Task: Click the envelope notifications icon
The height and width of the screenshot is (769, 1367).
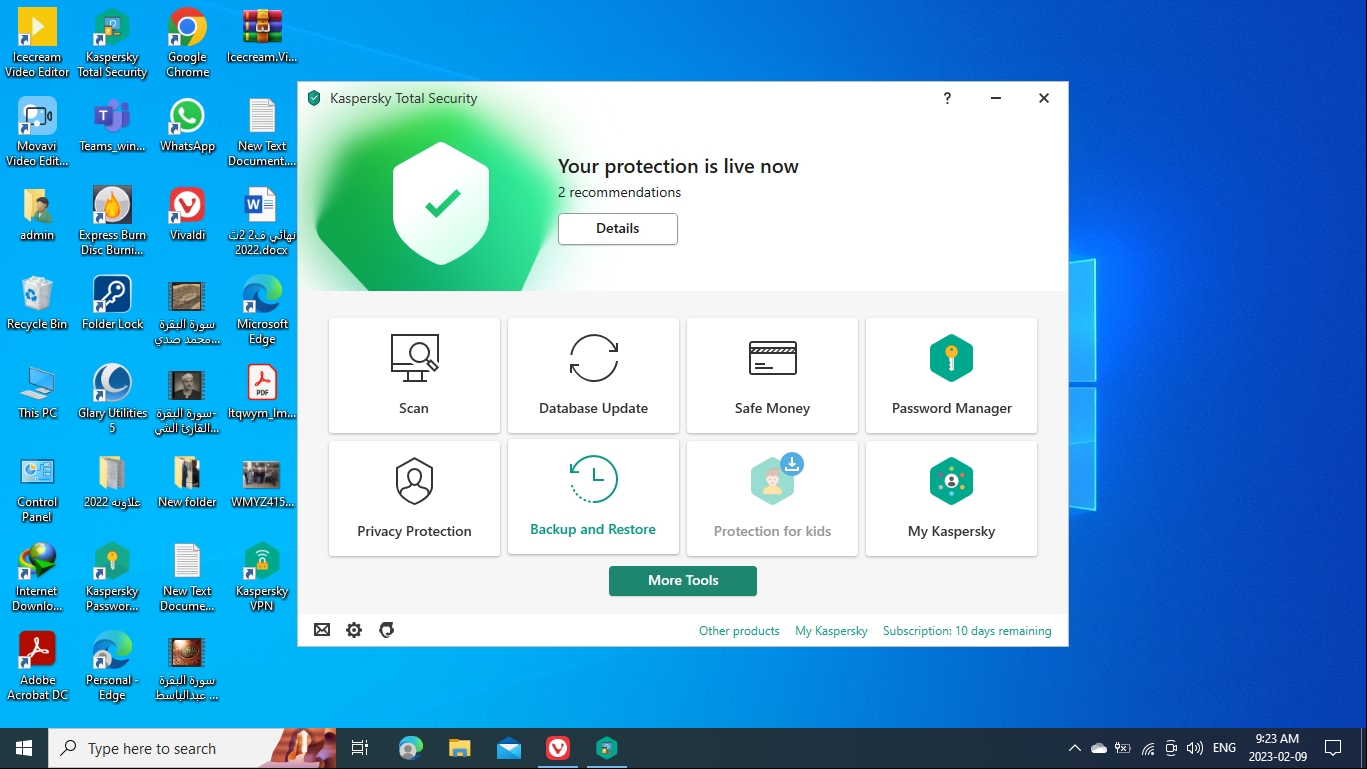Action: click(x=322, y=630)
